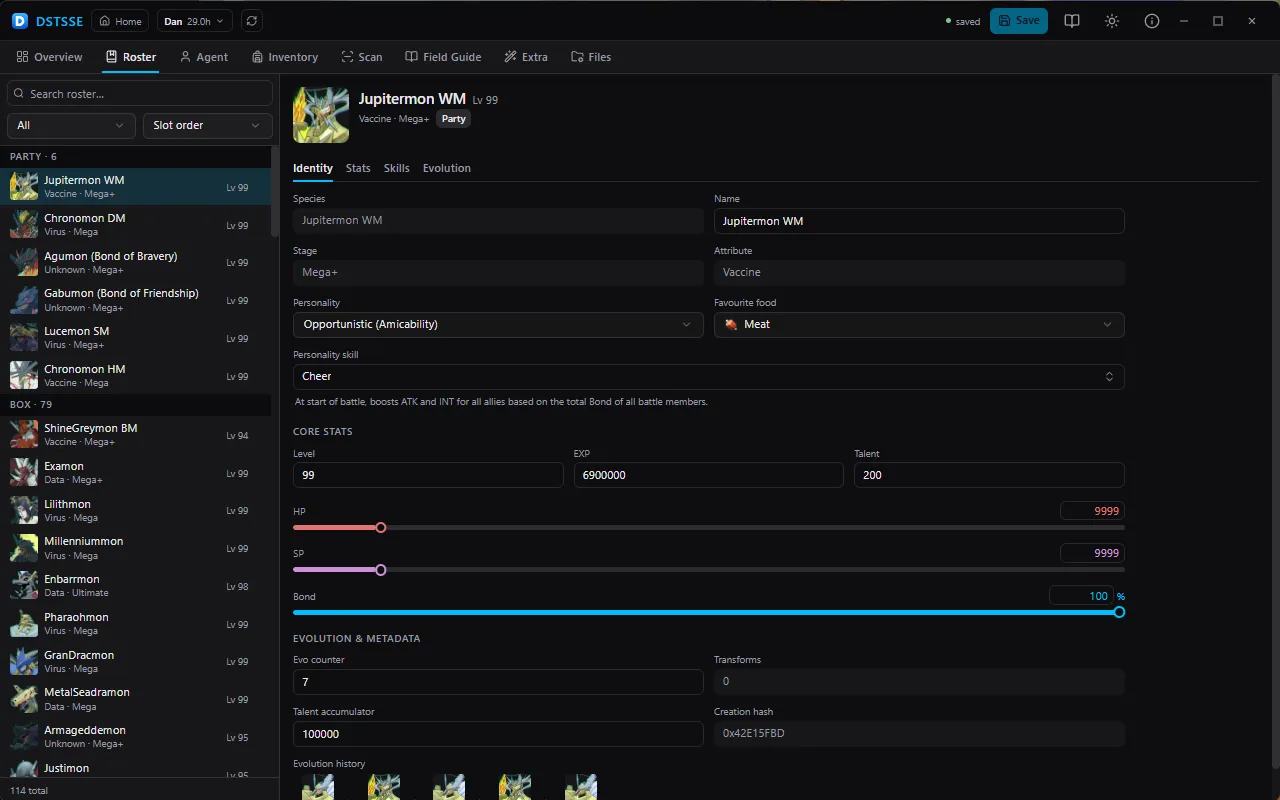
Task: Toggle the sun theme icon
Action: [x=1112, y=21]
